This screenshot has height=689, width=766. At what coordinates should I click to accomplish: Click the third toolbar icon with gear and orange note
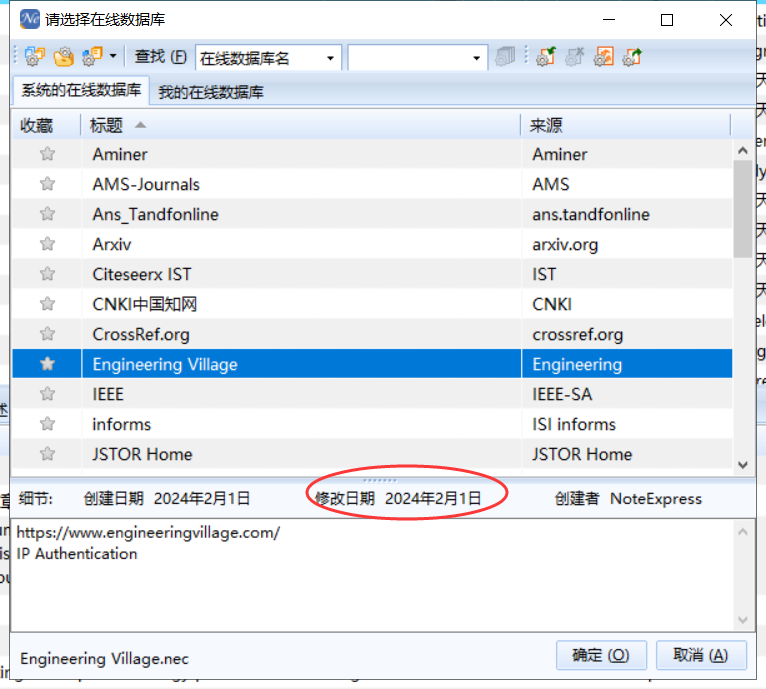click(x=92, y=57)
